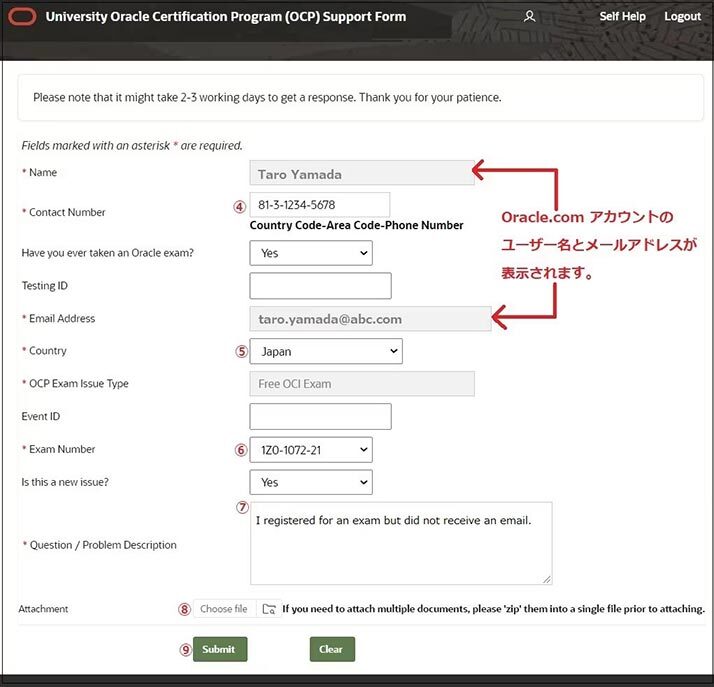
Task: Click the Clear button
Action: (332, 649)
